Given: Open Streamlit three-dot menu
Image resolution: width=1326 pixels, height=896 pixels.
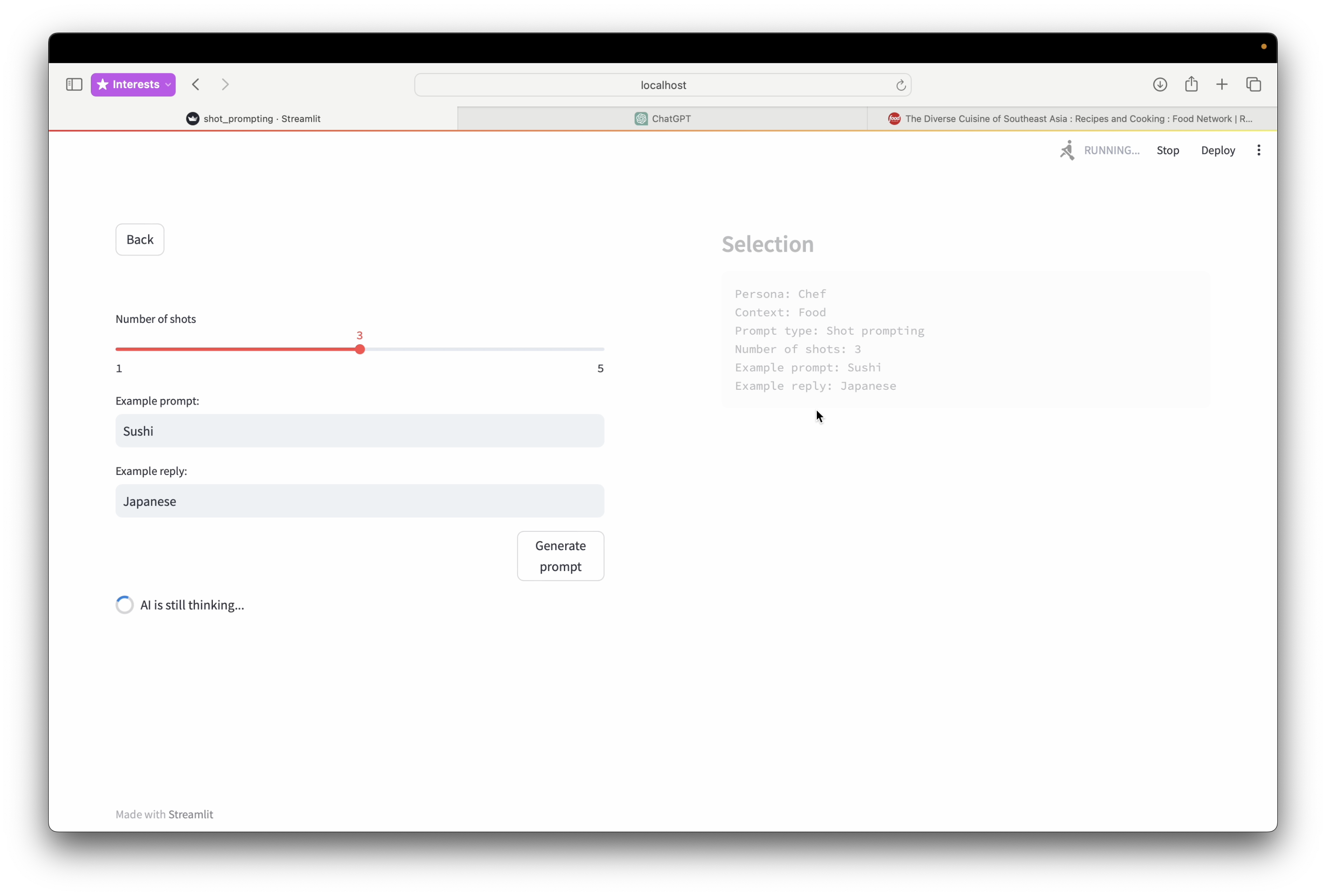Looking at the screenshot, I should coord(1258,150).
